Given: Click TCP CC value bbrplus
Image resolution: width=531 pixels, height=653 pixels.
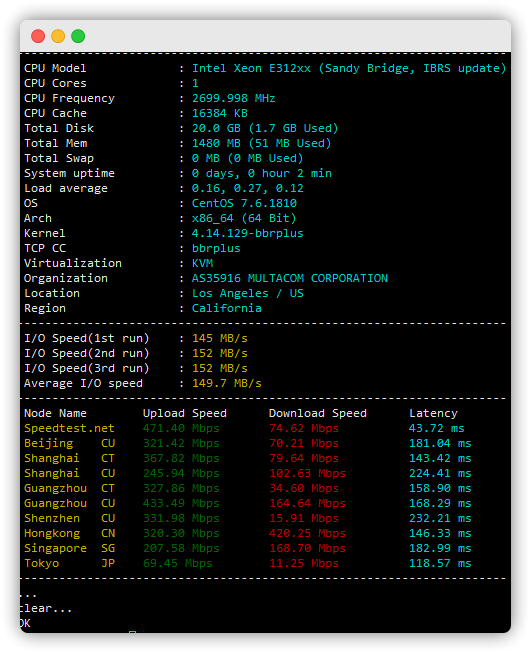Looking at the screenshot, I should point(216,248).
